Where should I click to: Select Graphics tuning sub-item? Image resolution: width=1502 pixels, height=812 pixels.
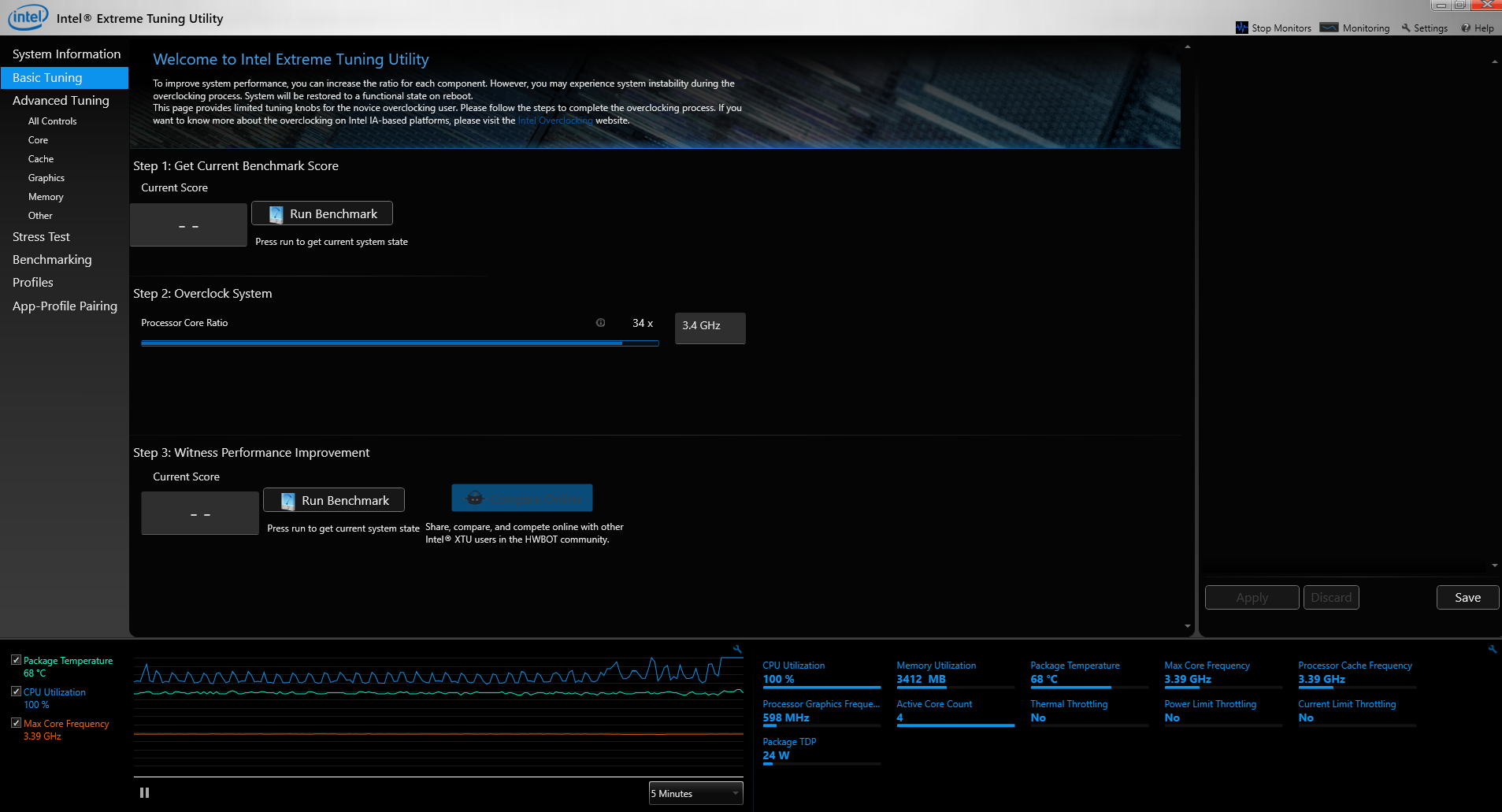pyautogui.click(x=46, y=178)
